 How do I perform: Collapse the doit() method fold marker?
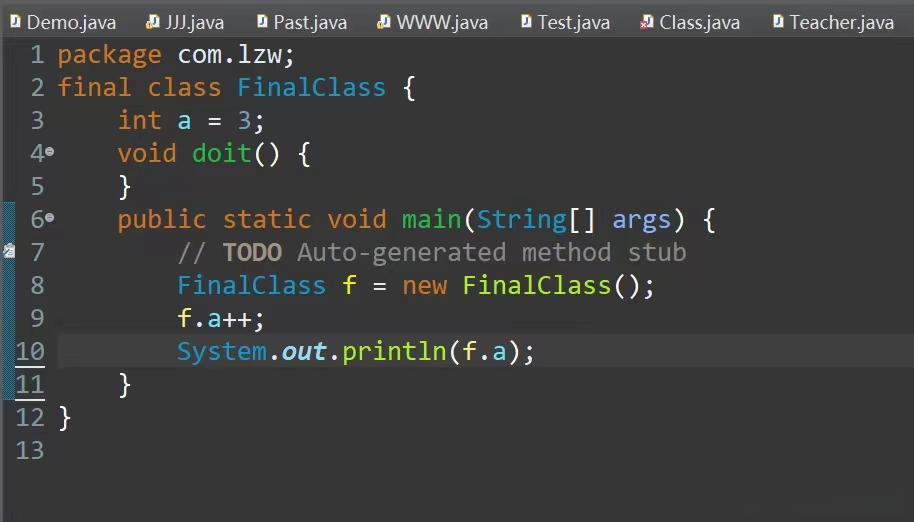(x=50, y=151)
